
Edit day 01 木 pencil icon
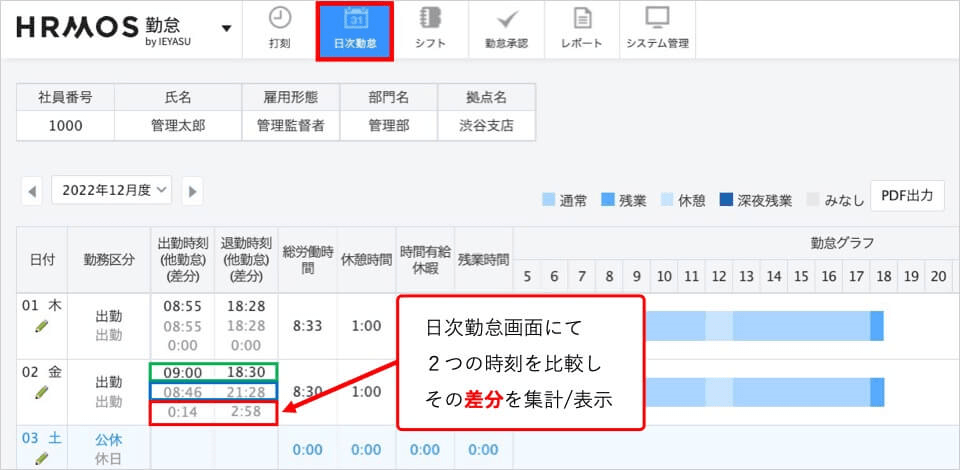[41, 326]
